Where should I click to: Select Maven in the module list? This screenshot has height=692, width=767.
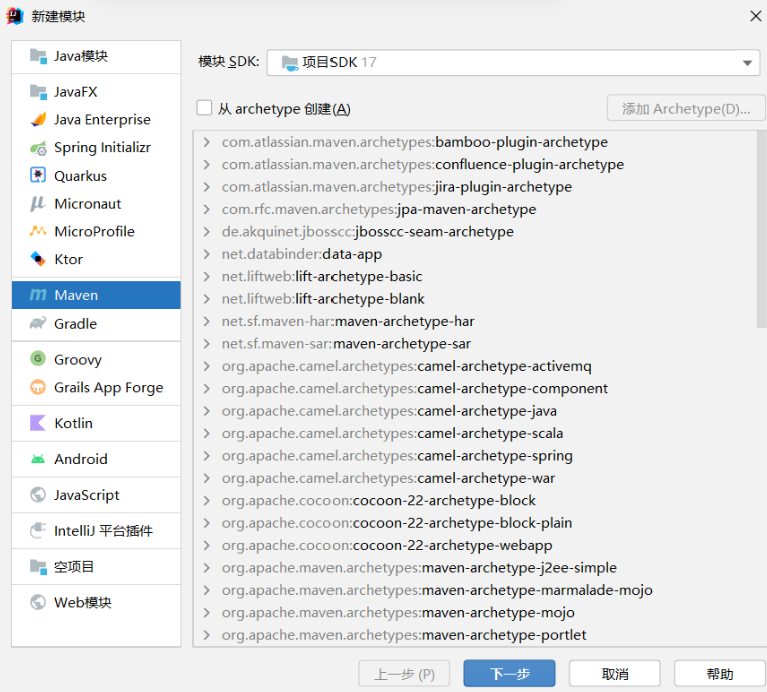pos(96,296)
